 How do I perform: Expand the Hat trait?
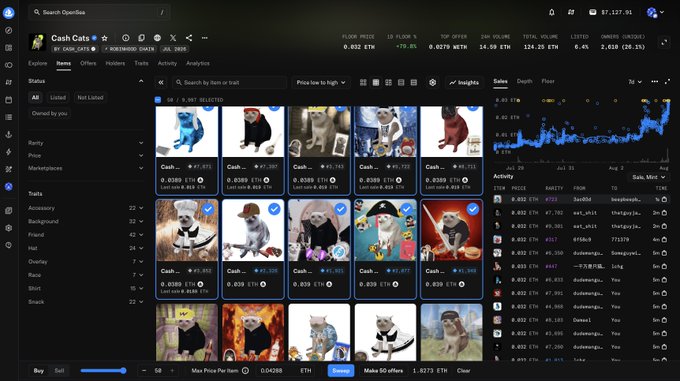tap(85, 248)
